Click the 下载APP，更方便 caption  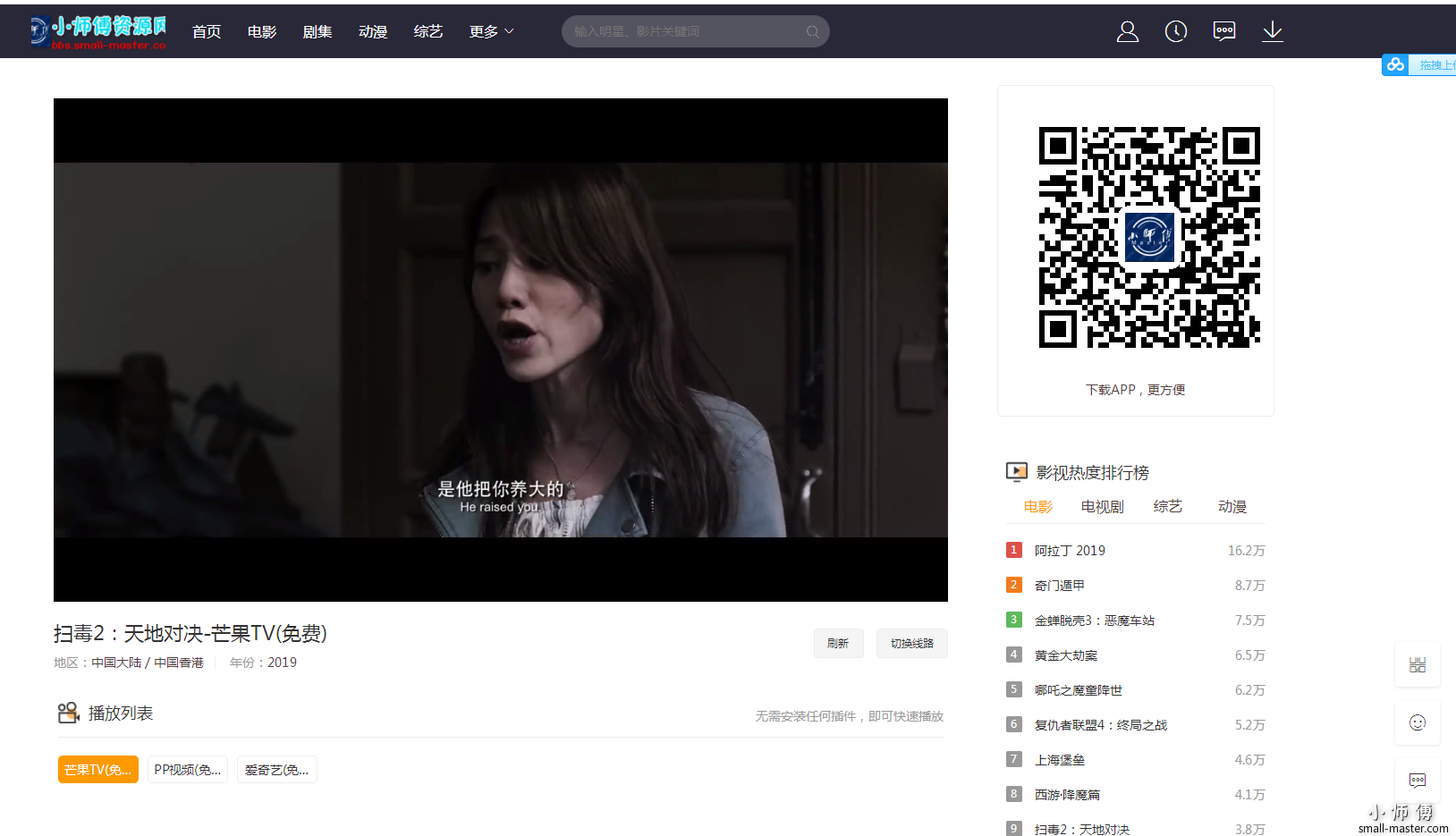(x=1136, y=390)
